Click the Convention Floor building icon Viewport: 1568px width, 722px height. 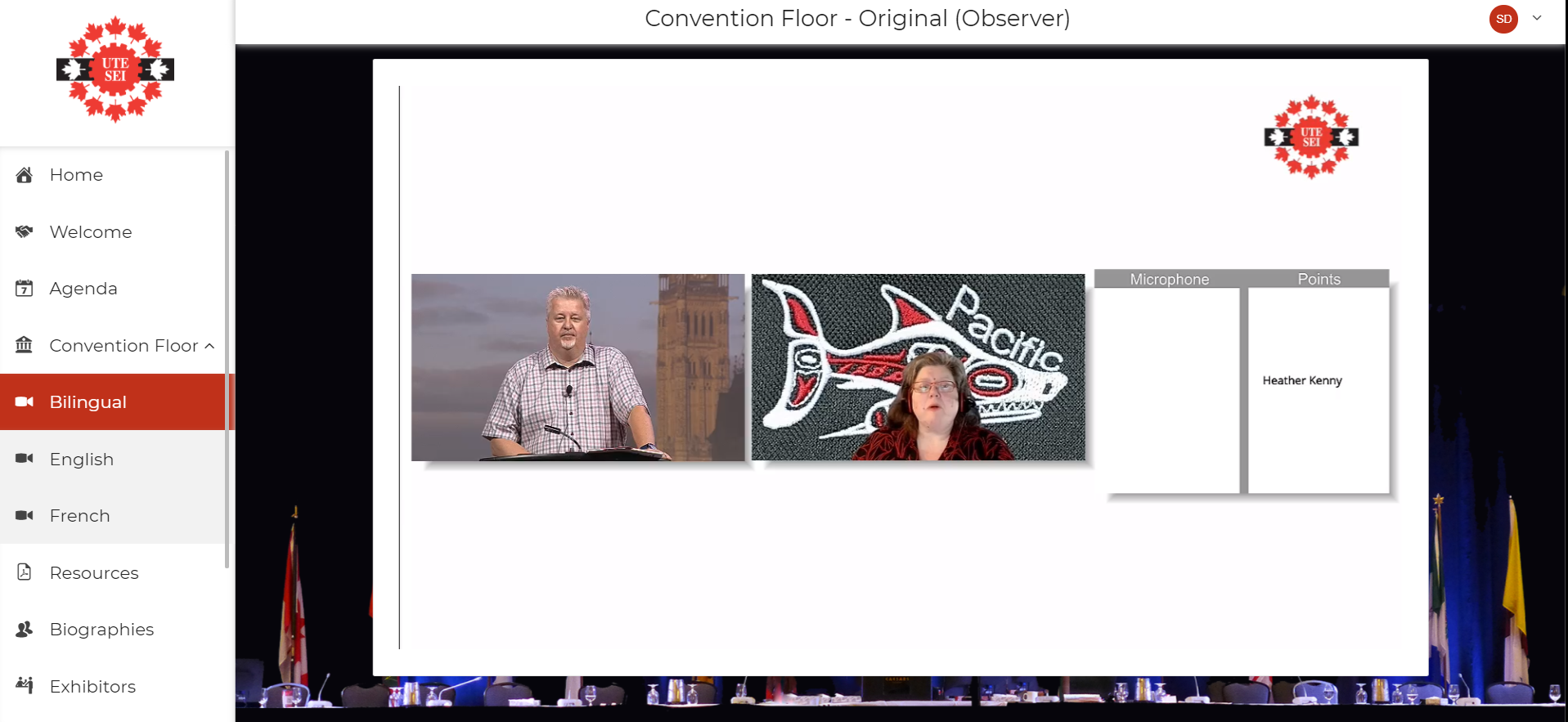click(25, 345)
